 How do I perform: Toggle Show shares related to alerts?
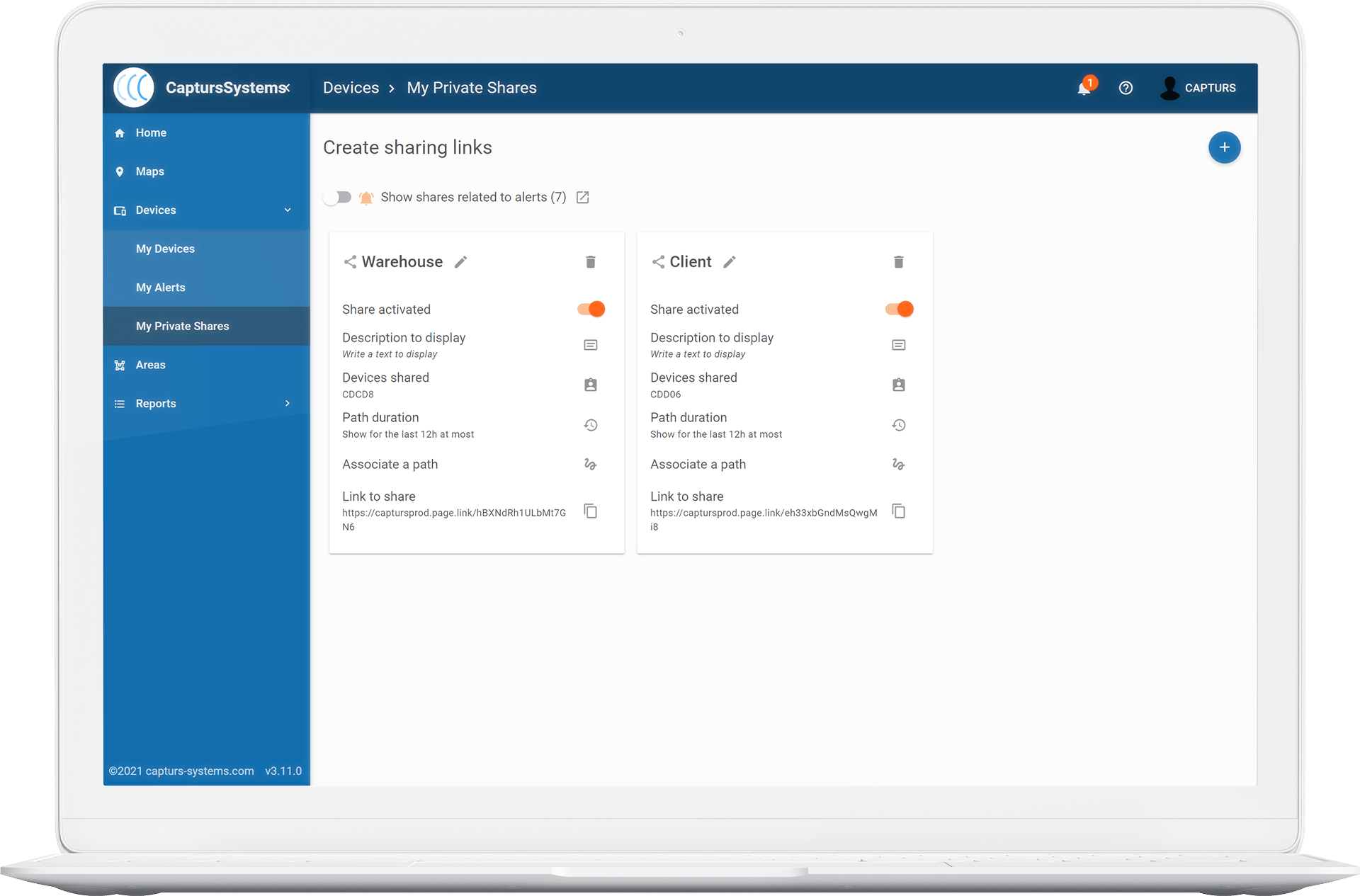[x=338, y=197]
